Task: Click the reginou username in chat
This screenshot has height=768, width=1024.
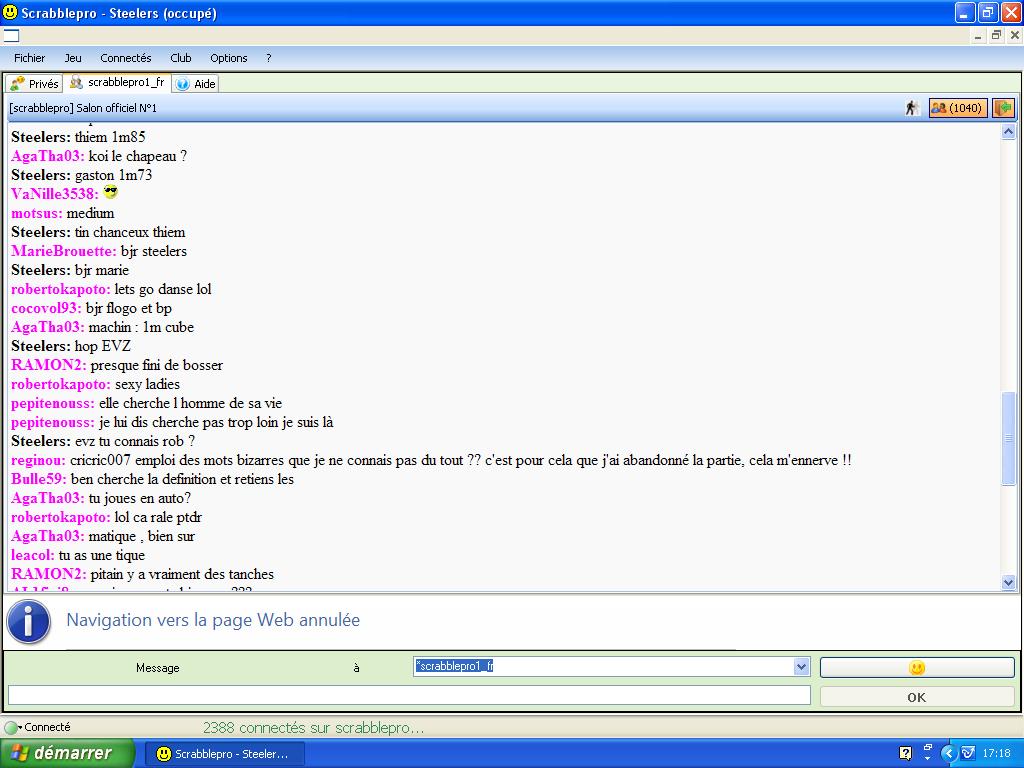Action: tap(38, 460)
